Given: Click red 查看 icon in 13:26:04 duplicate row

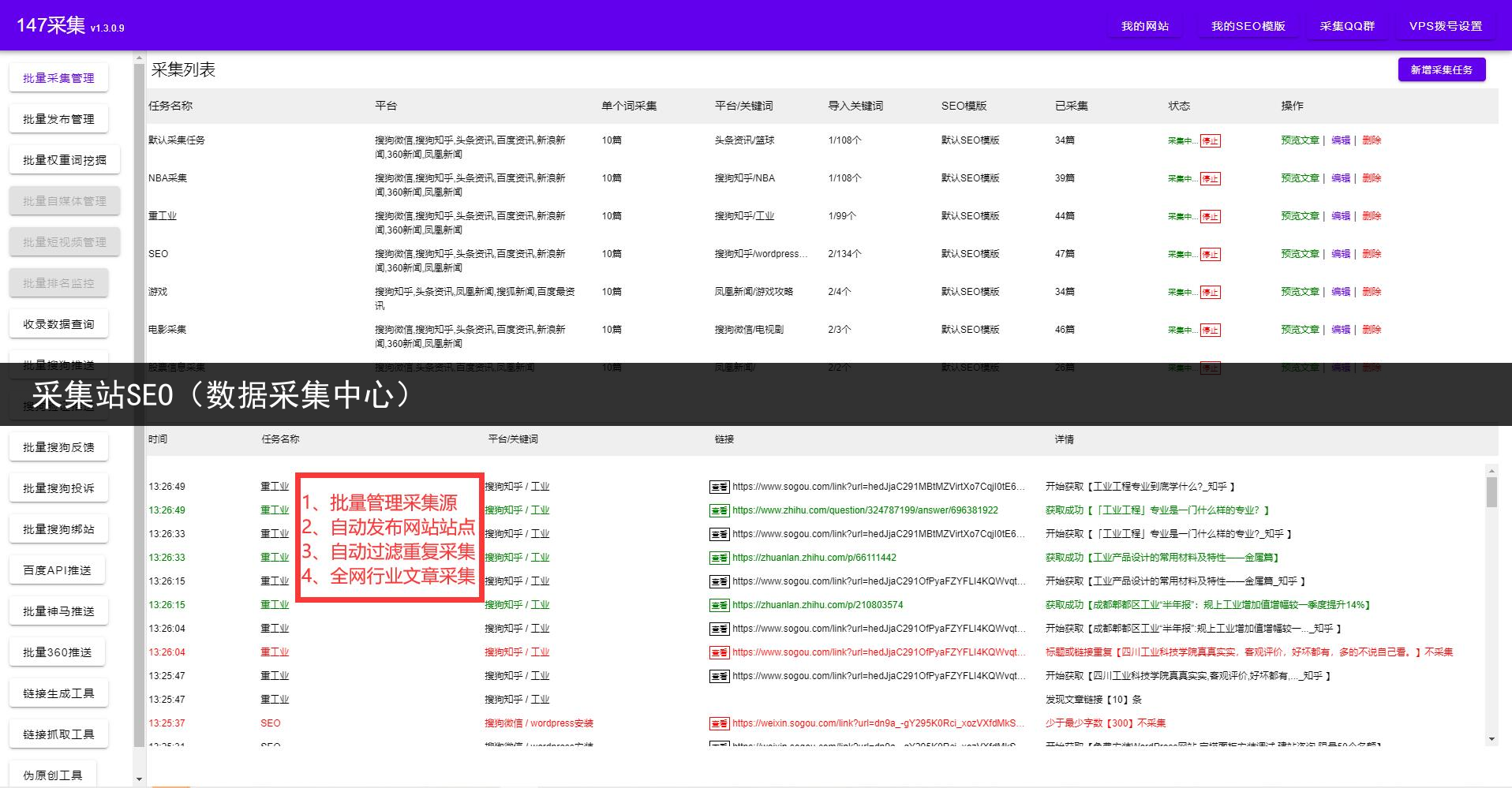Looking at the screenshot, I should (719, 653).
